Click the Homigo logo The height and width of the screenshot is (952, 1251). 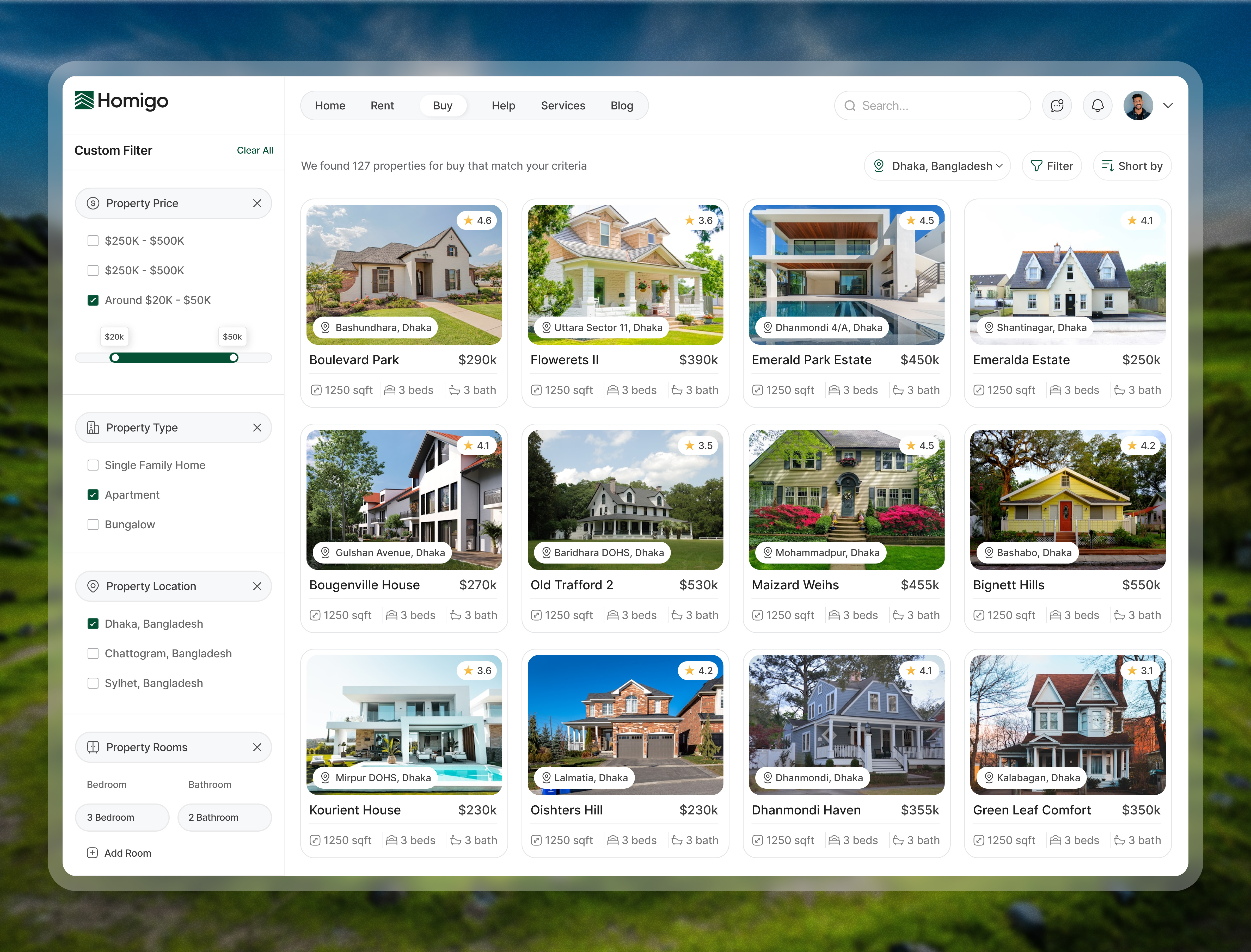121,101
